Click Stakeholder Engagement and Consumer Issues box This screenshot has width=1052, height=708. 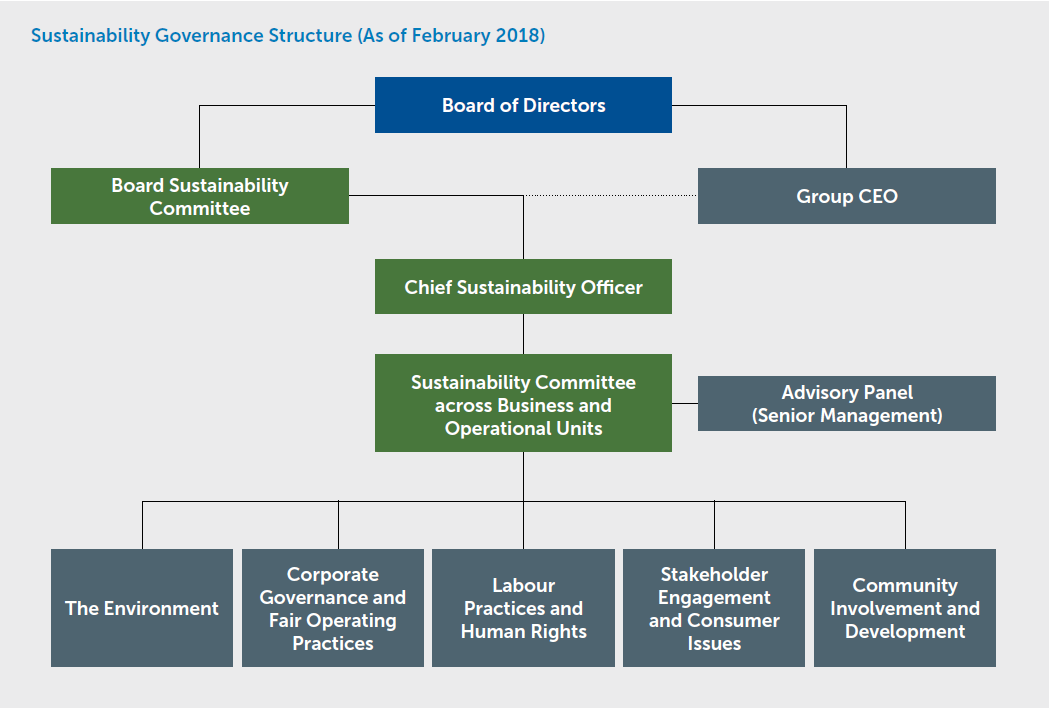714,608
